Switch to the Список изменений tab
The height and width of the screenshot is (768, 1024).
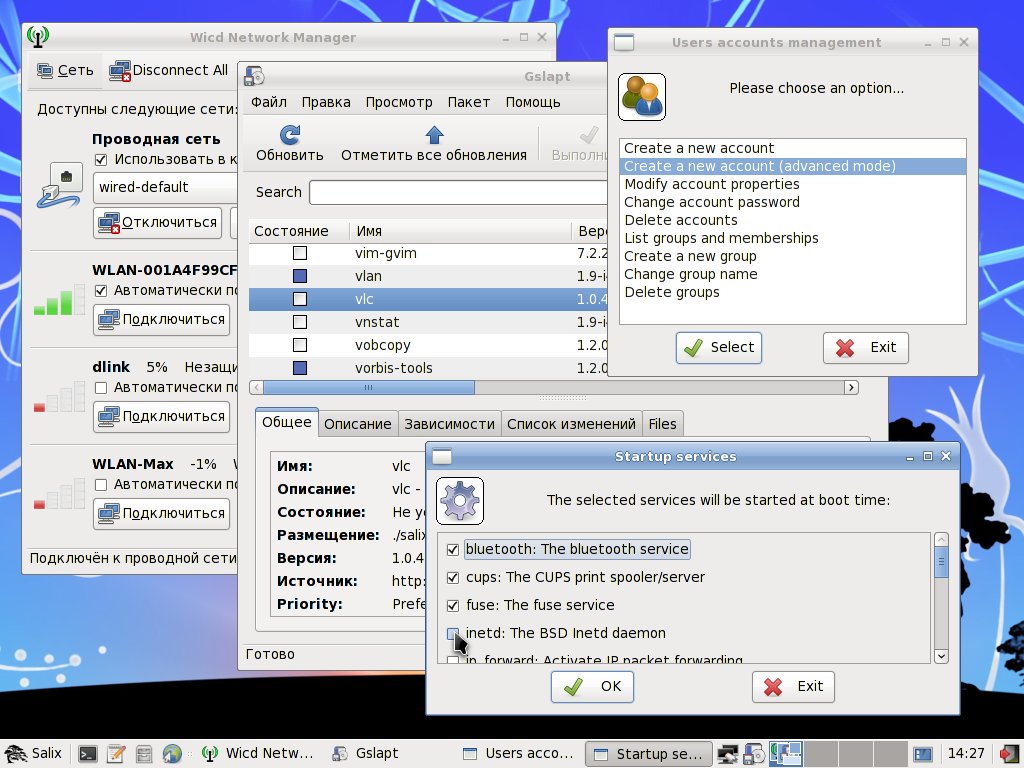[571, 424]
